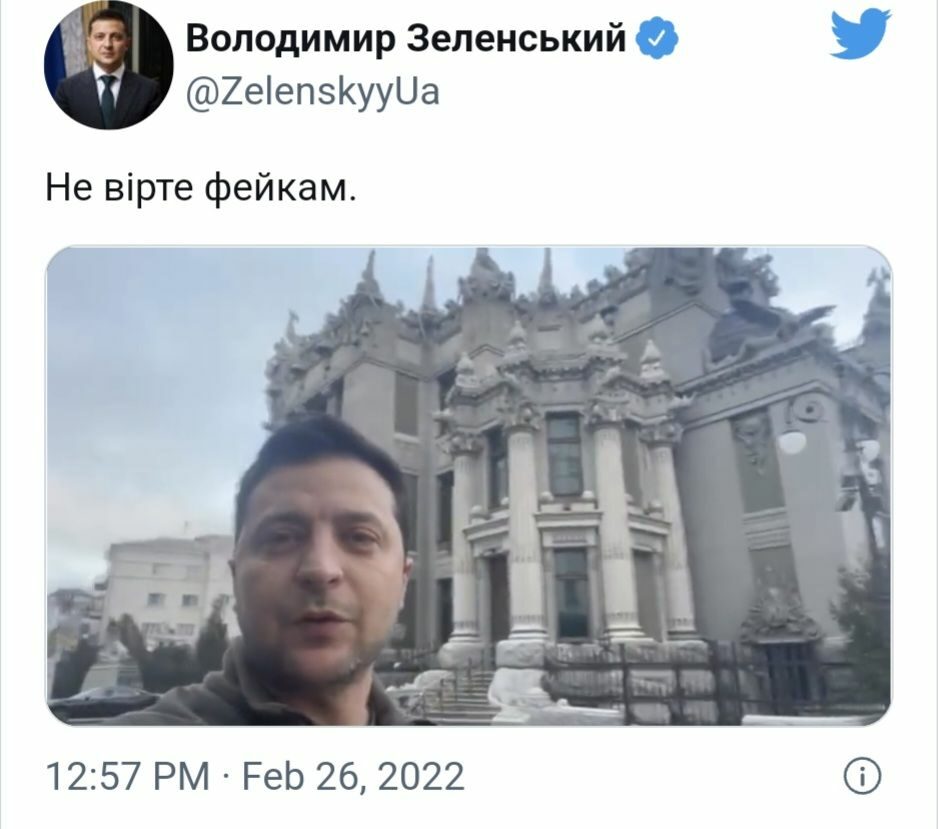Image resolution: width=938 pixels, height=829 pixels.
Task: Play the embedded tweet video
Action: (469, 486)
